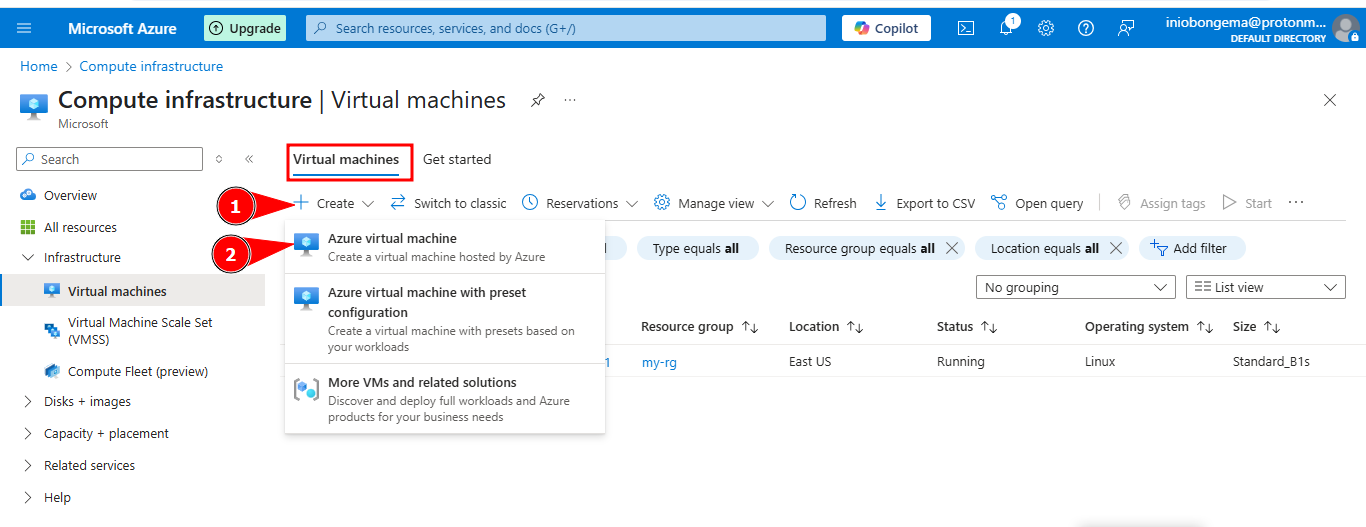This screenshot has height=527, width=1366.
Task: Click the Compute infrastructure title icon
Action: click(34, 106)
